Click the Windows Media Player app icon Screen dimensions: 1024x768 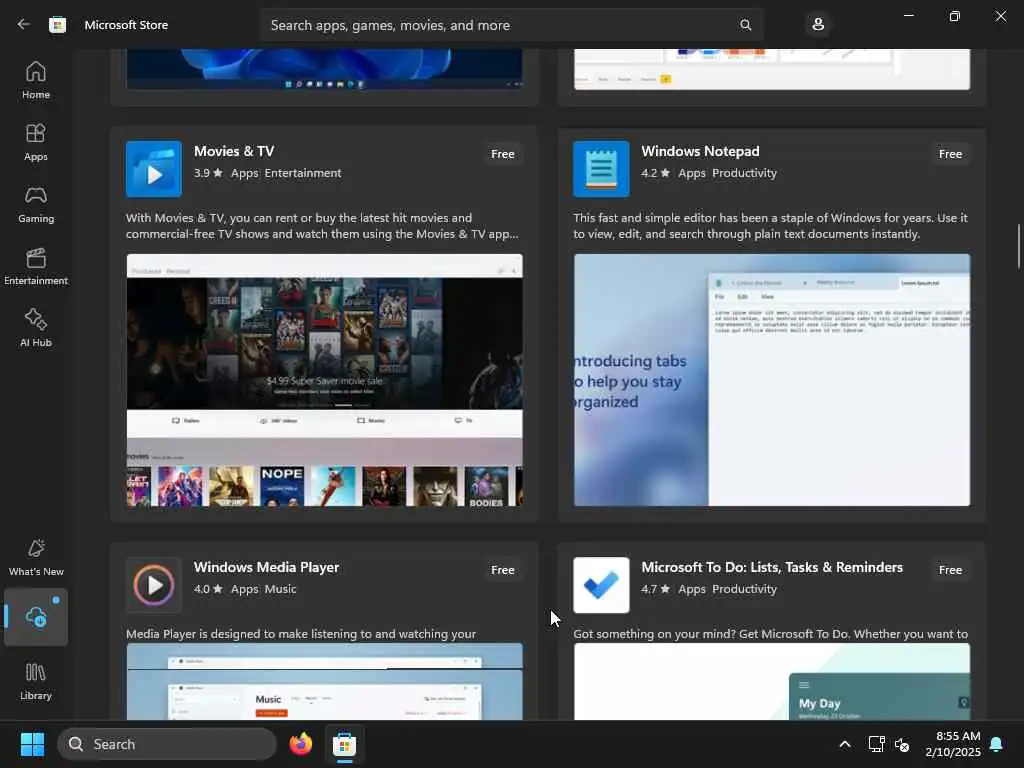pos(153,585)
